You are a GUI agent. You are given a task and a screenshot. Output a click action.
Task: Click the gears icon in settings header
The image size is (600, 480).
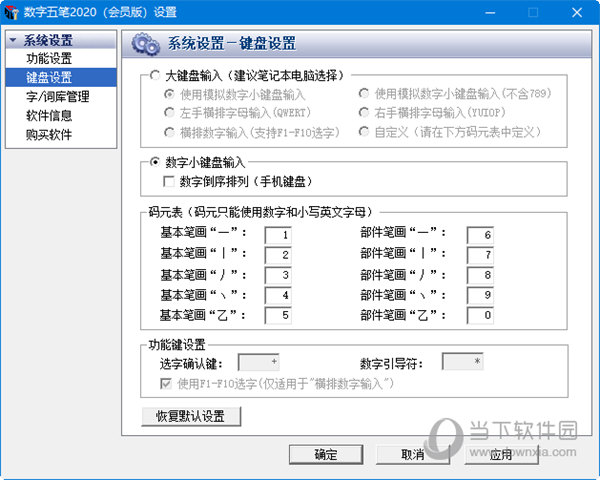(146, 44)
